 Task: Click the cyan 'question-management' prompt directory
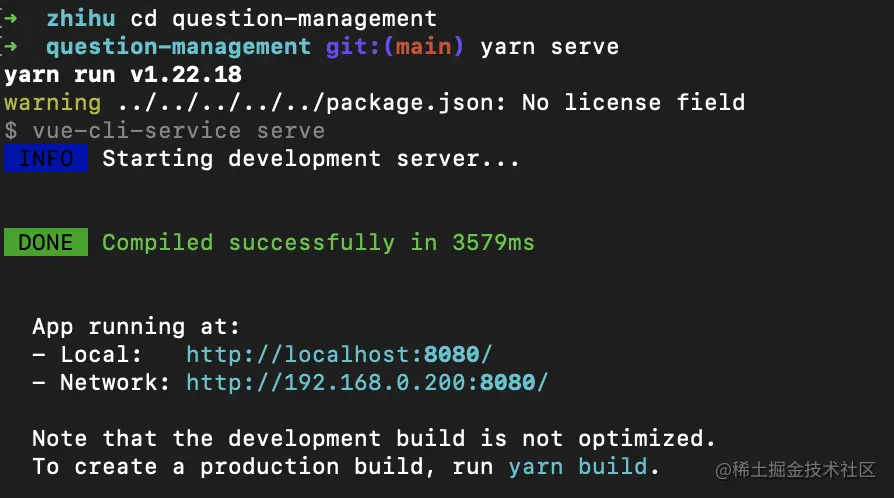[x=178, y=47]
